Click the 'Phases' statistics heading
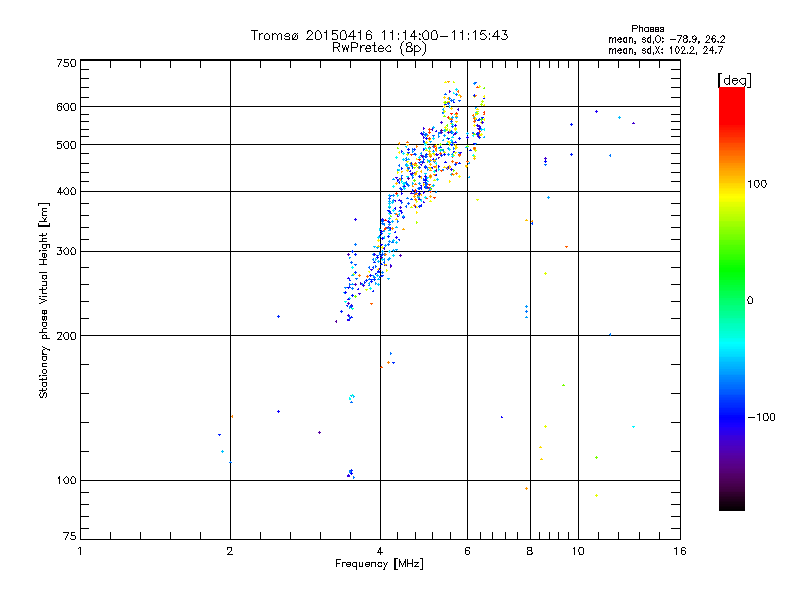 (x=647, y=29)
